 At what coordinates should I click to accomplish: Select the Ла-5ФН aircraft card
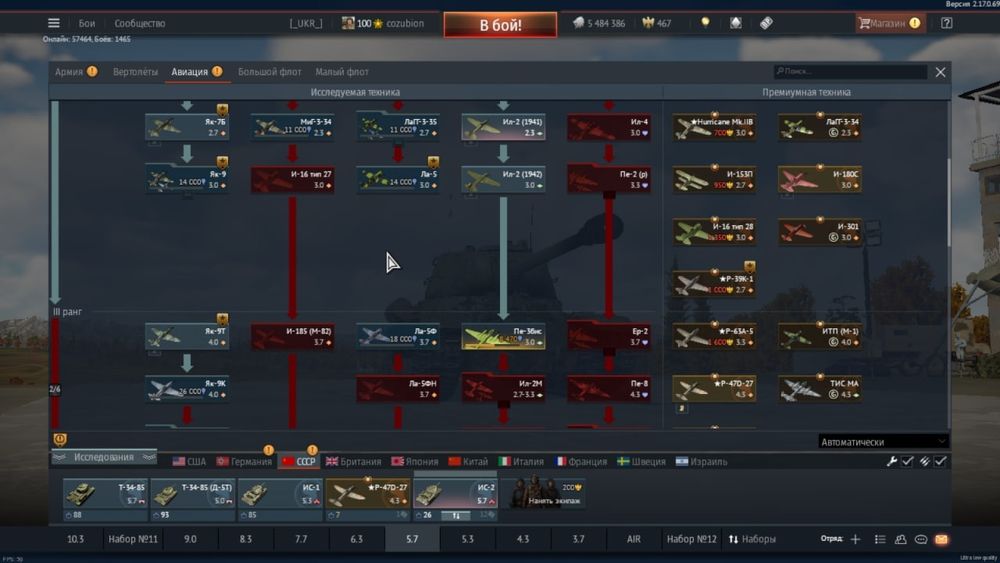pos(398,388)
